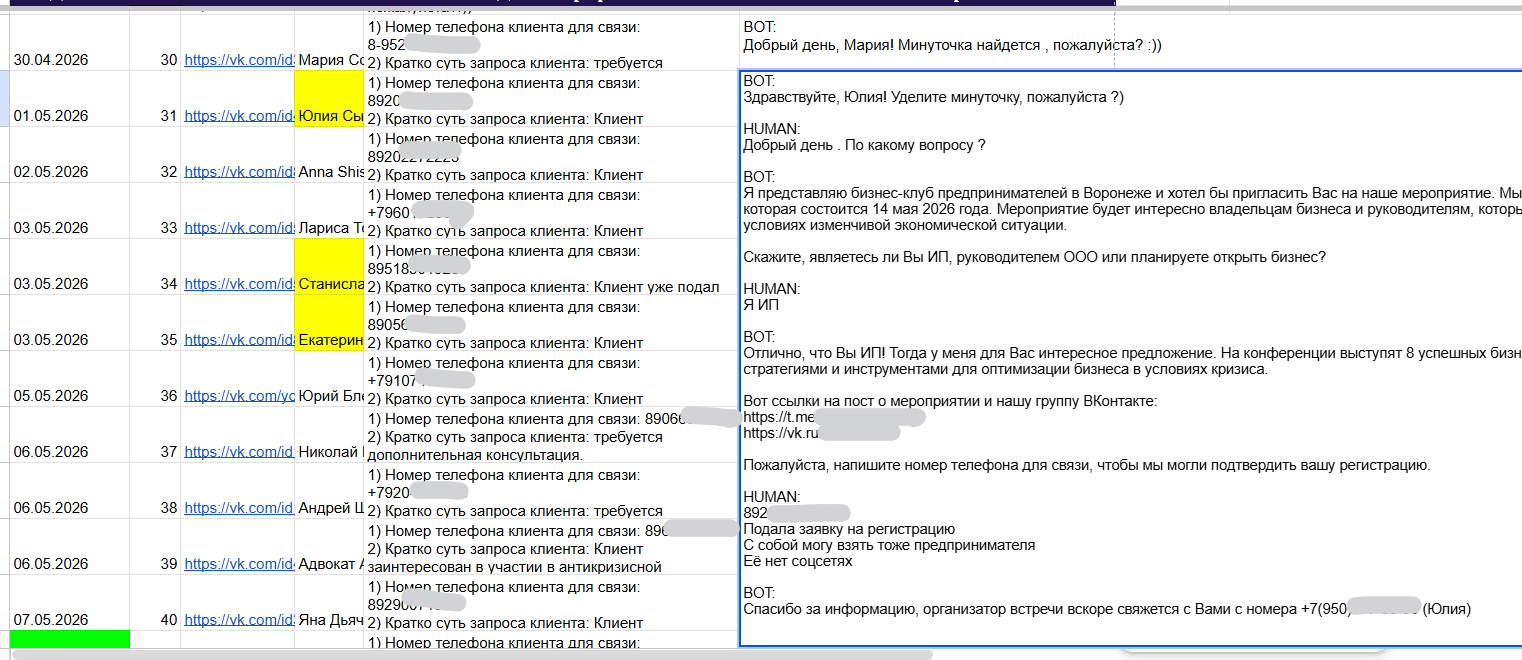
Task: Click 'Добрый день . По какому вопросу ?' line
Action: click(864, 145)
